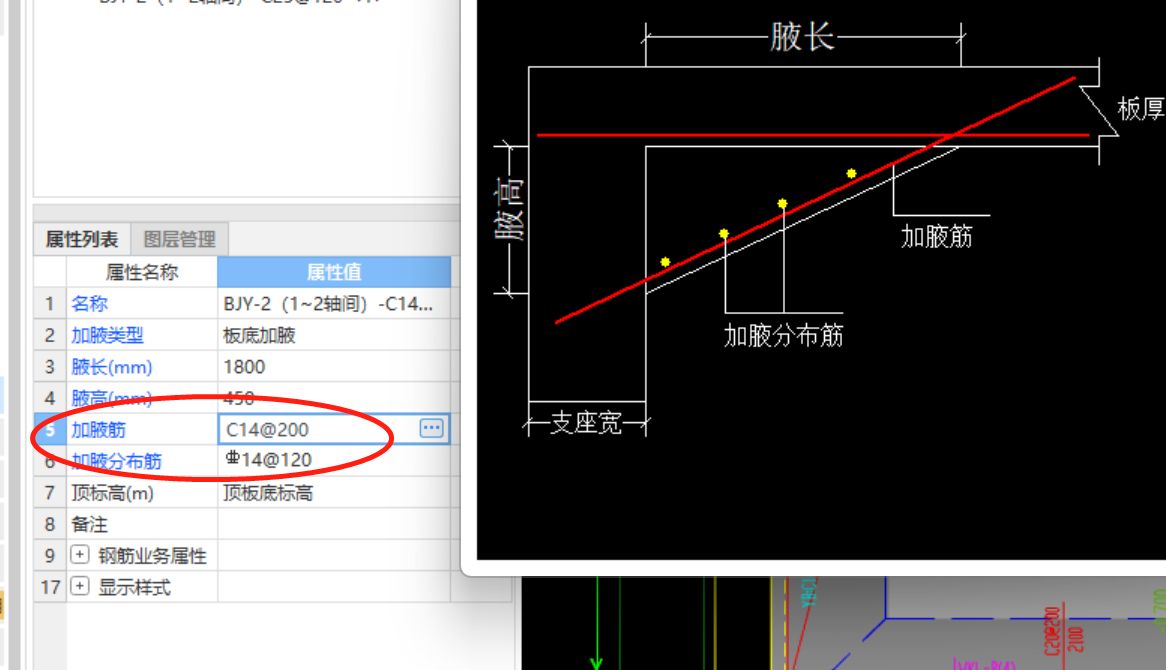Select the 腋高(mm) property name

(x=112, y=399)
